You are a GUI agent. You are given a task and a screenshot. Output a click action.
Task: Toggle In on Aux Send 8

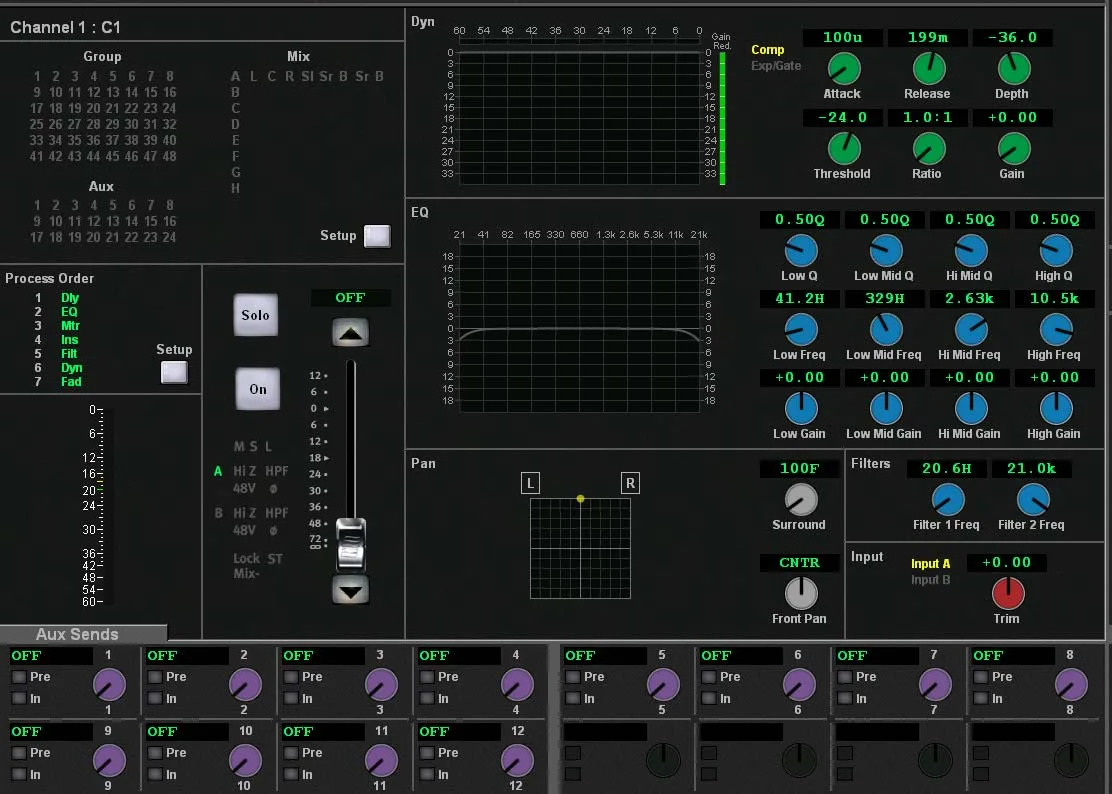point(980,699)
